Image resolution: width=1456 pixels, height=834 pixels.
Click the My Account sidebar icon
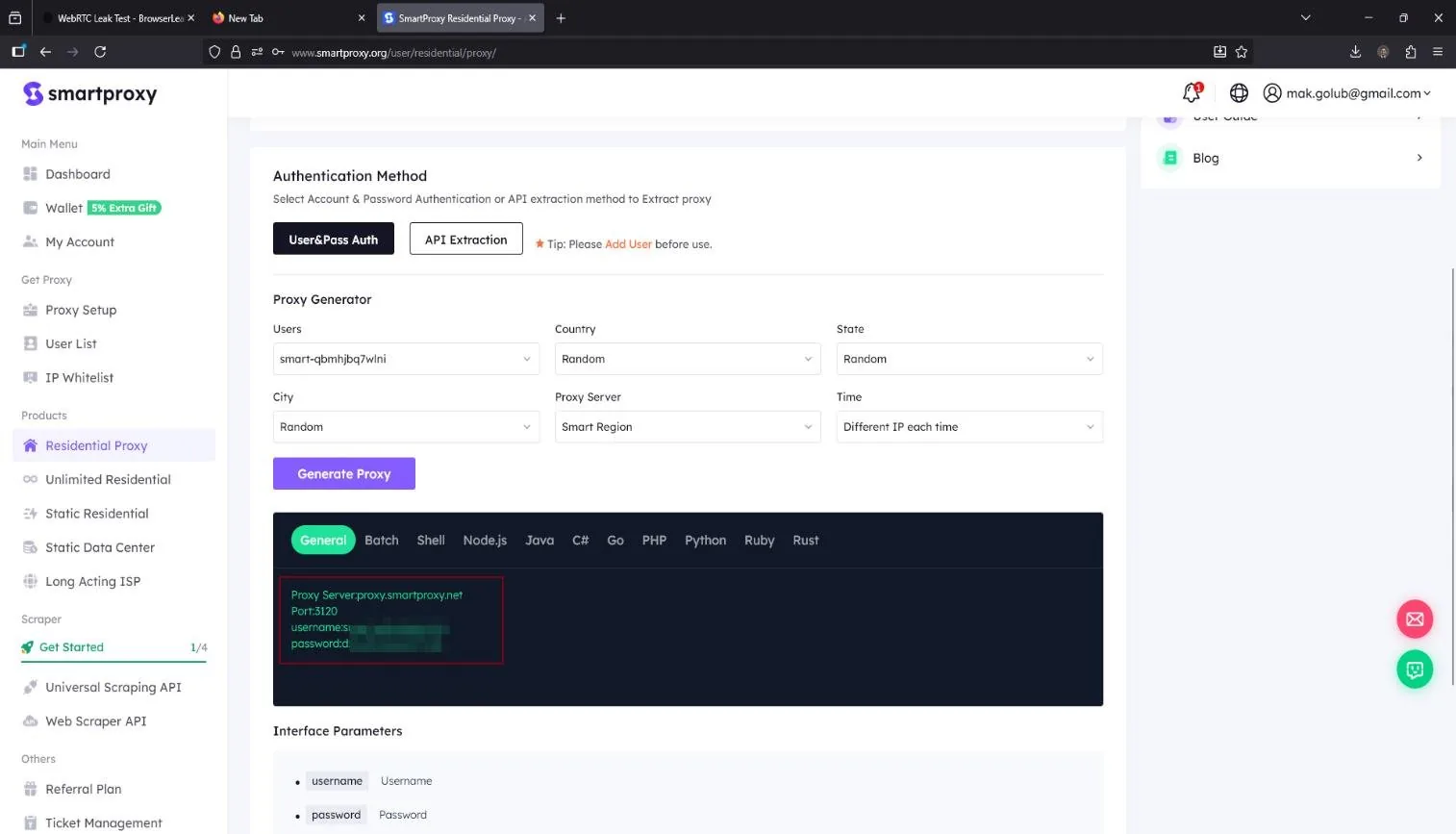[x=30, y=241]
